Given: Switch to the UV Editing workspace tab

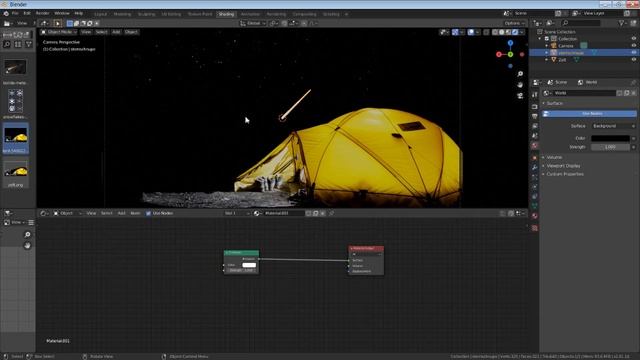Looking at the screenshot, I should [171, 14].
